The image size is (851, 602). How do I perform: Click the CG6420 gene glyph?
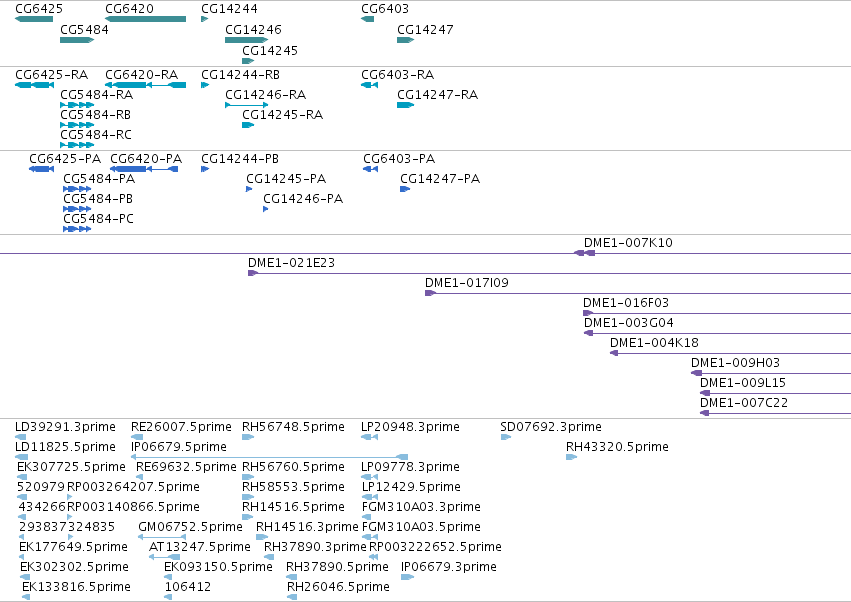click(x=145, y=19)
